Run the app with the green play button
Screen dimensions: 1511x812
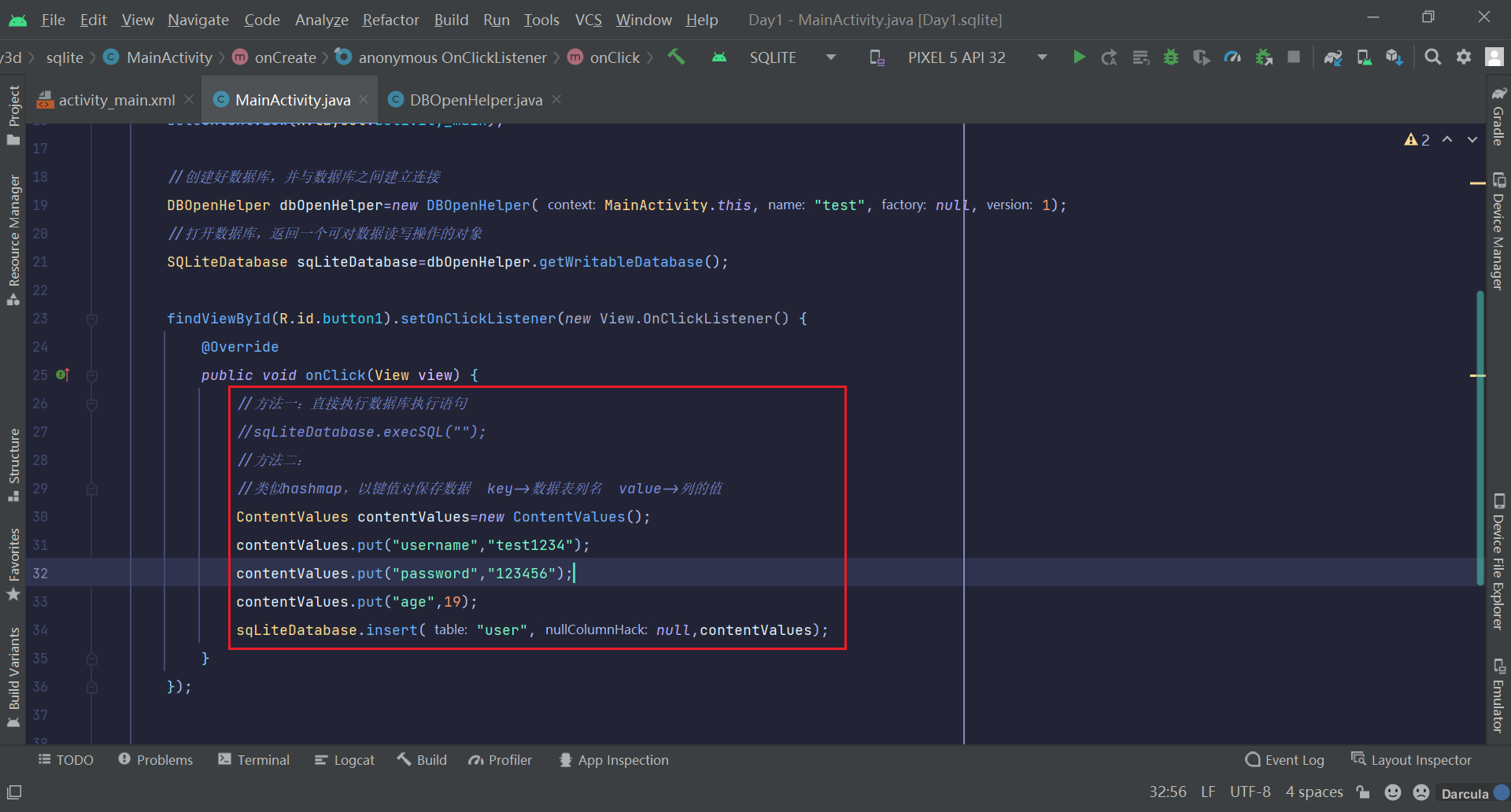point(1079,57)
